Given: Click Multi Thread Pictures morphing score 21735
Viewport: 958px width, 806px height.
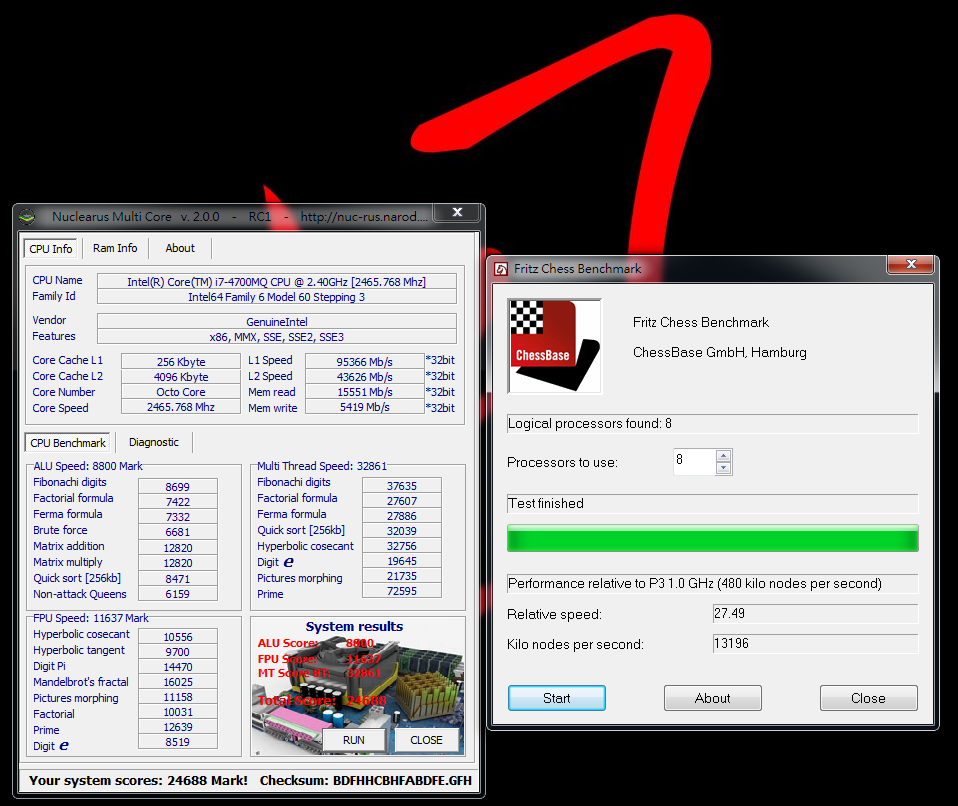Looking at the screenshot, I should 402,576.
